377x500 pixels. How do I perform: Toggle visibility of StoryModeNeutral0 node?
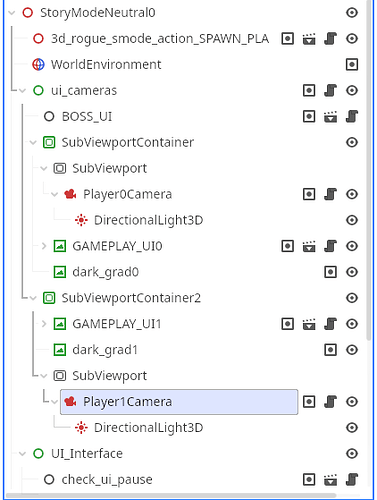pos(352,13)
